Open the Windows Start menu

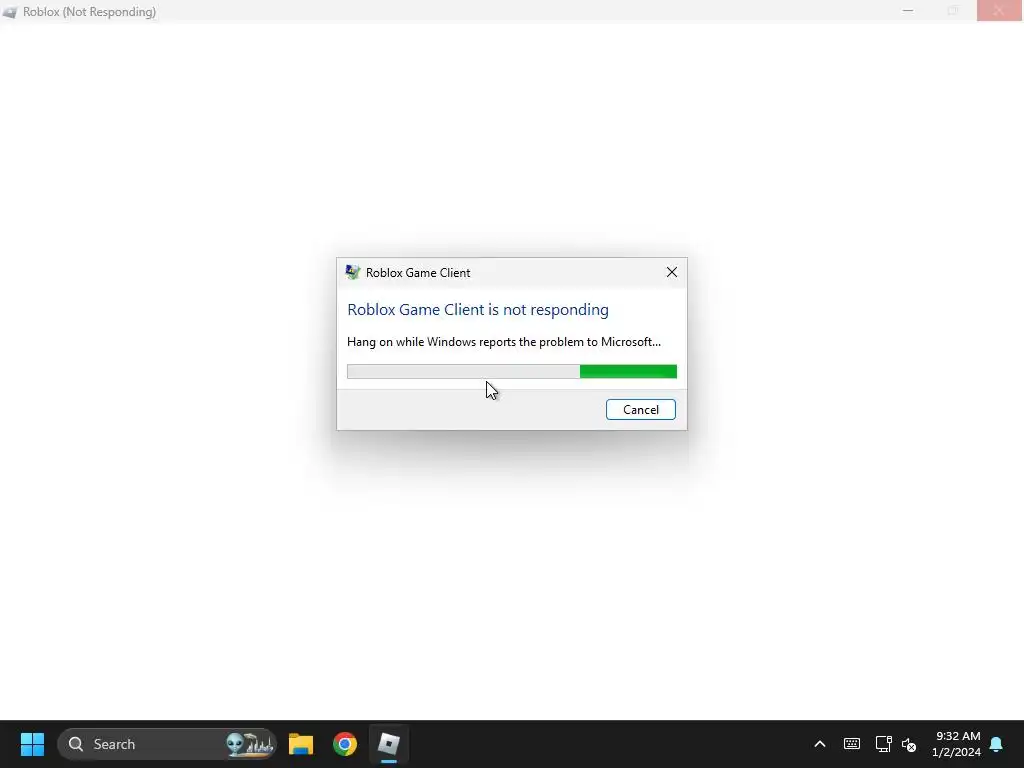[x=32, y=744]
